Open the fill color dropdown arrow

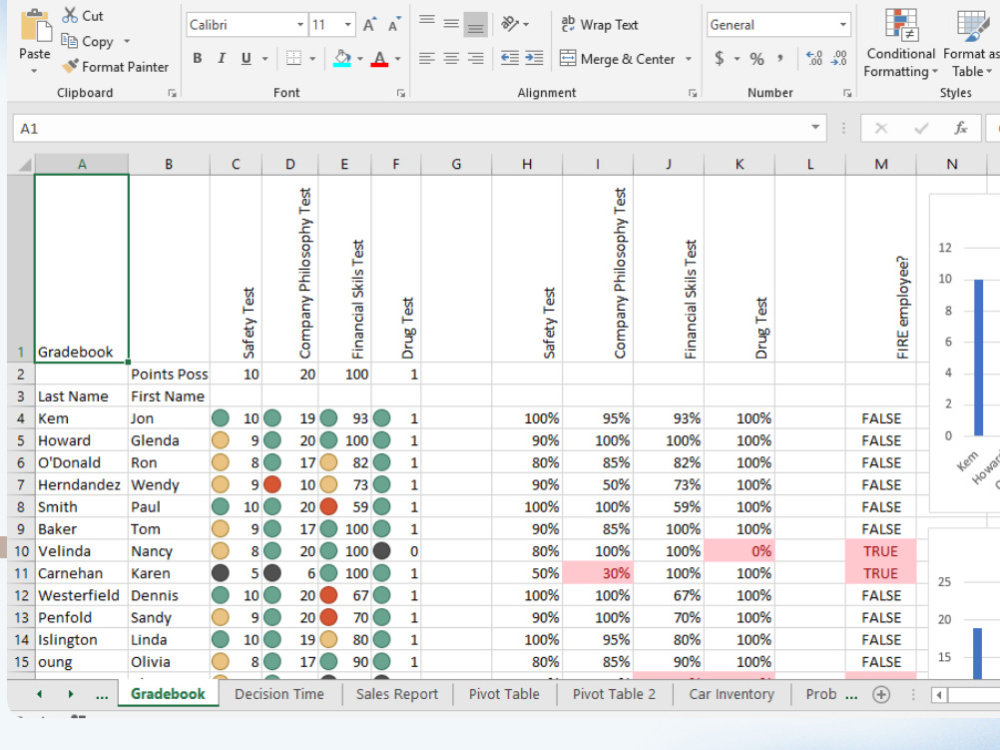(x=360, y=59)
